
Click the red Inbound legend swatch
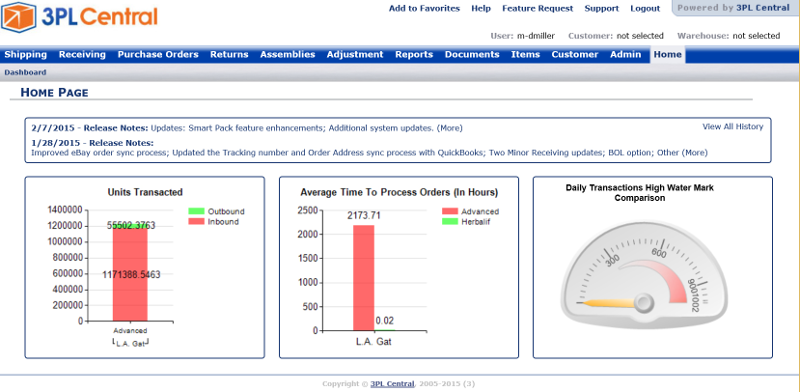(x=196, y=222)
